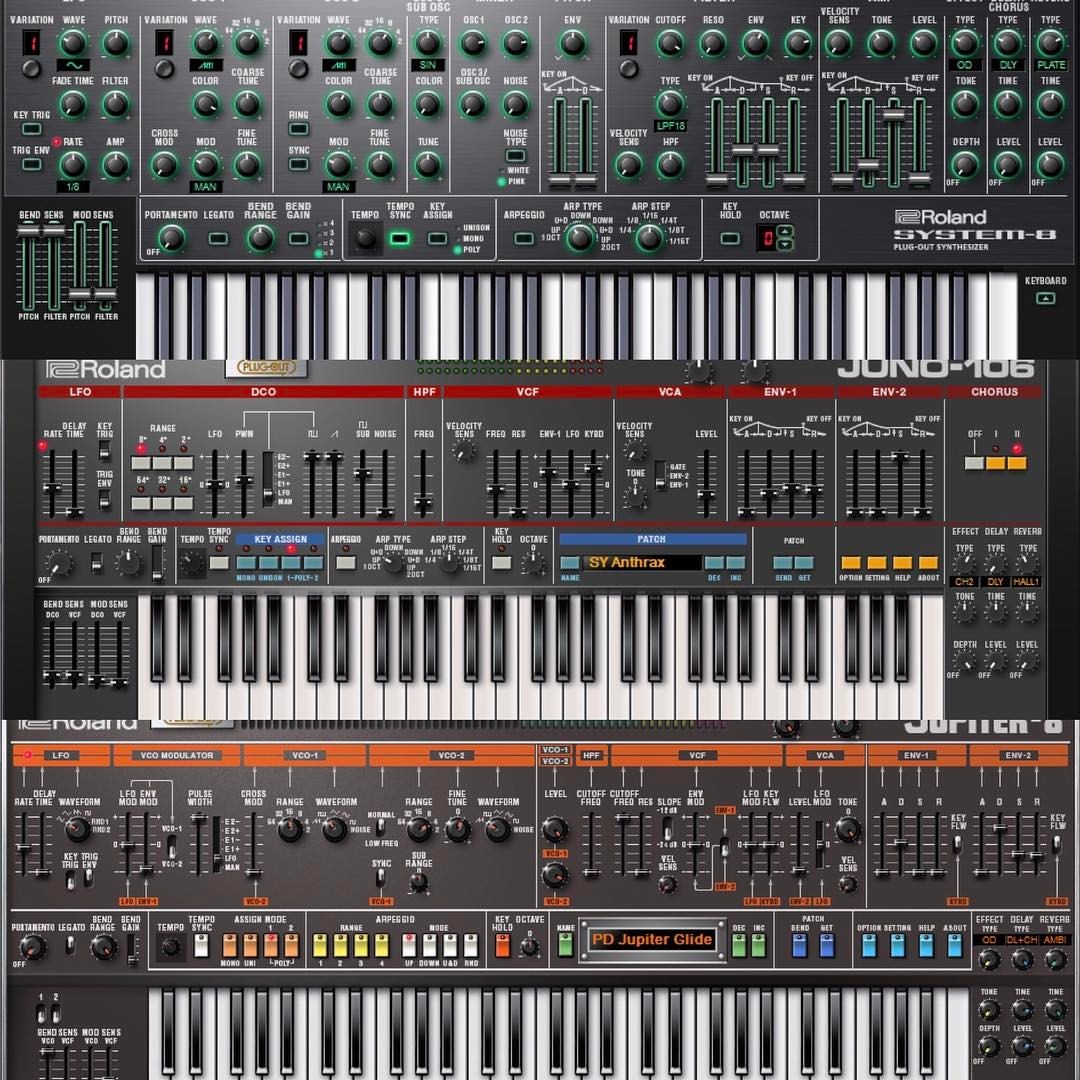
Task: Click the OPTION button on Juno-106
Action: (851, 563)
